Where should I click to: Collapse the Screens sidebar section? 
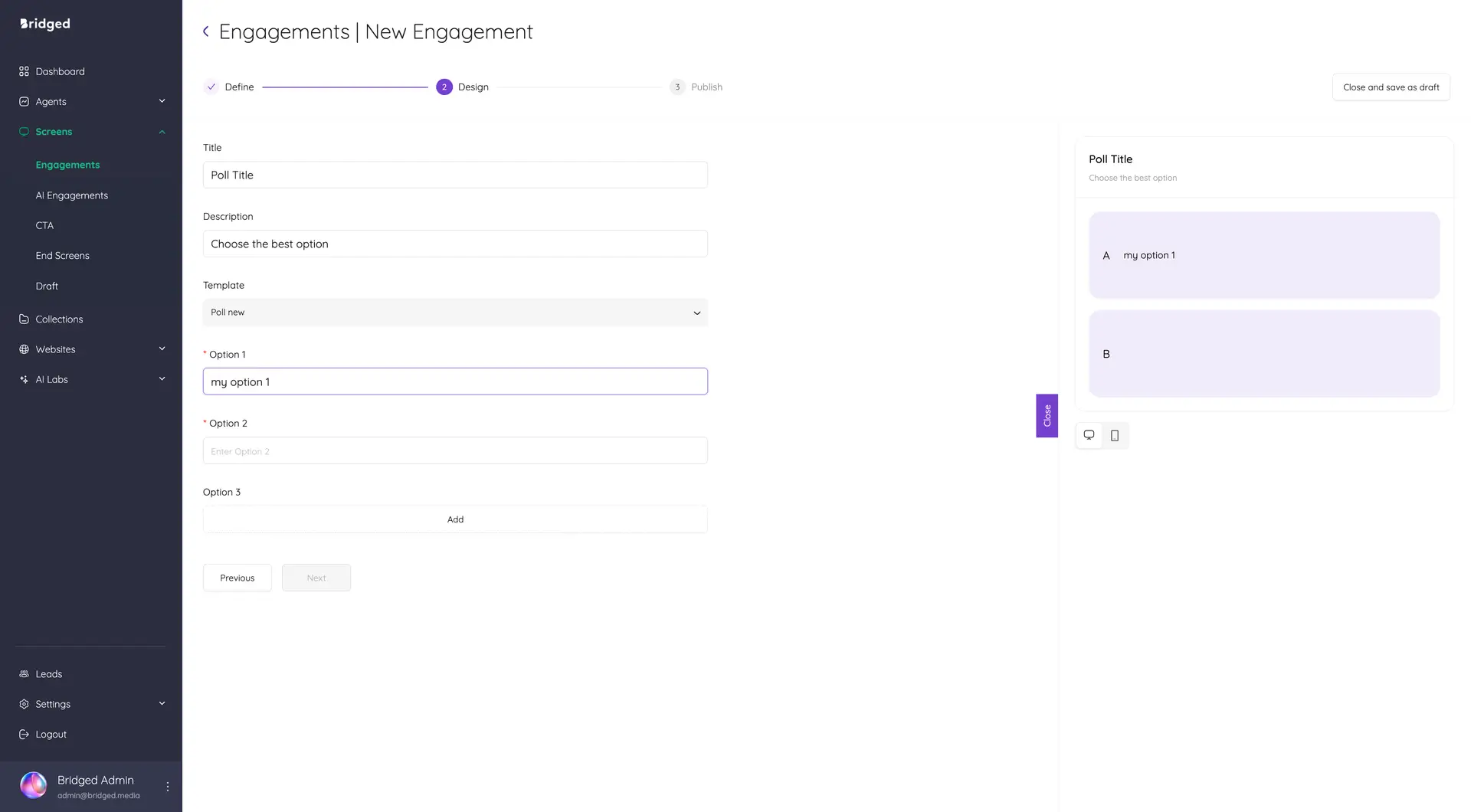[162, 131]
